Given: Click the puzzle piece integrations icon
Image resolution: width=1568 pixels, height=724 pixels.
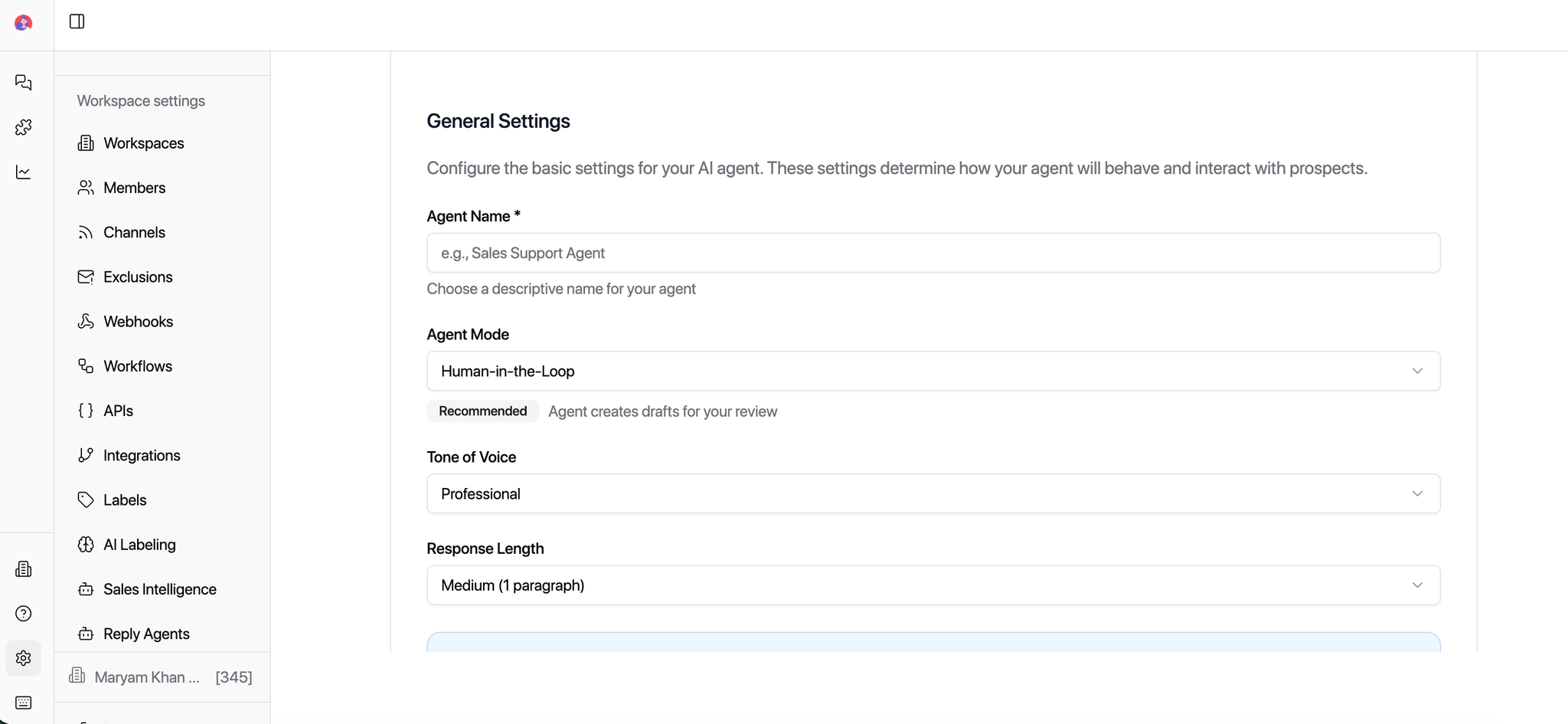Looking at the screenshot, I should coord(24,127).
